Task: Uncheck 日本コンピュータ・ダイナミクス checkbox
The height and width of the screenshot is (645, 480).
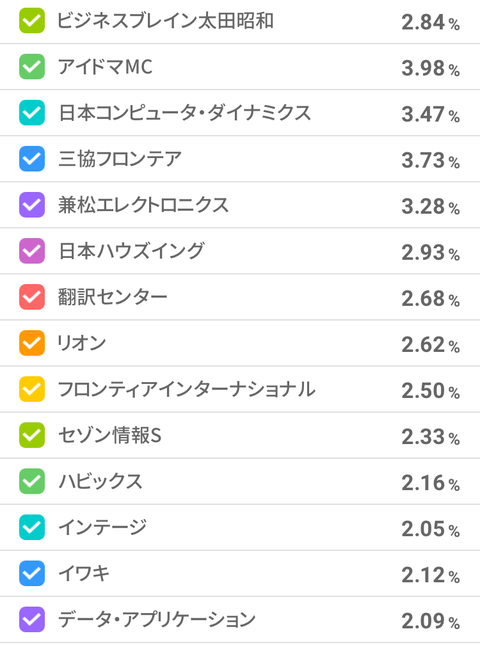Action: [x=32, y=113]
